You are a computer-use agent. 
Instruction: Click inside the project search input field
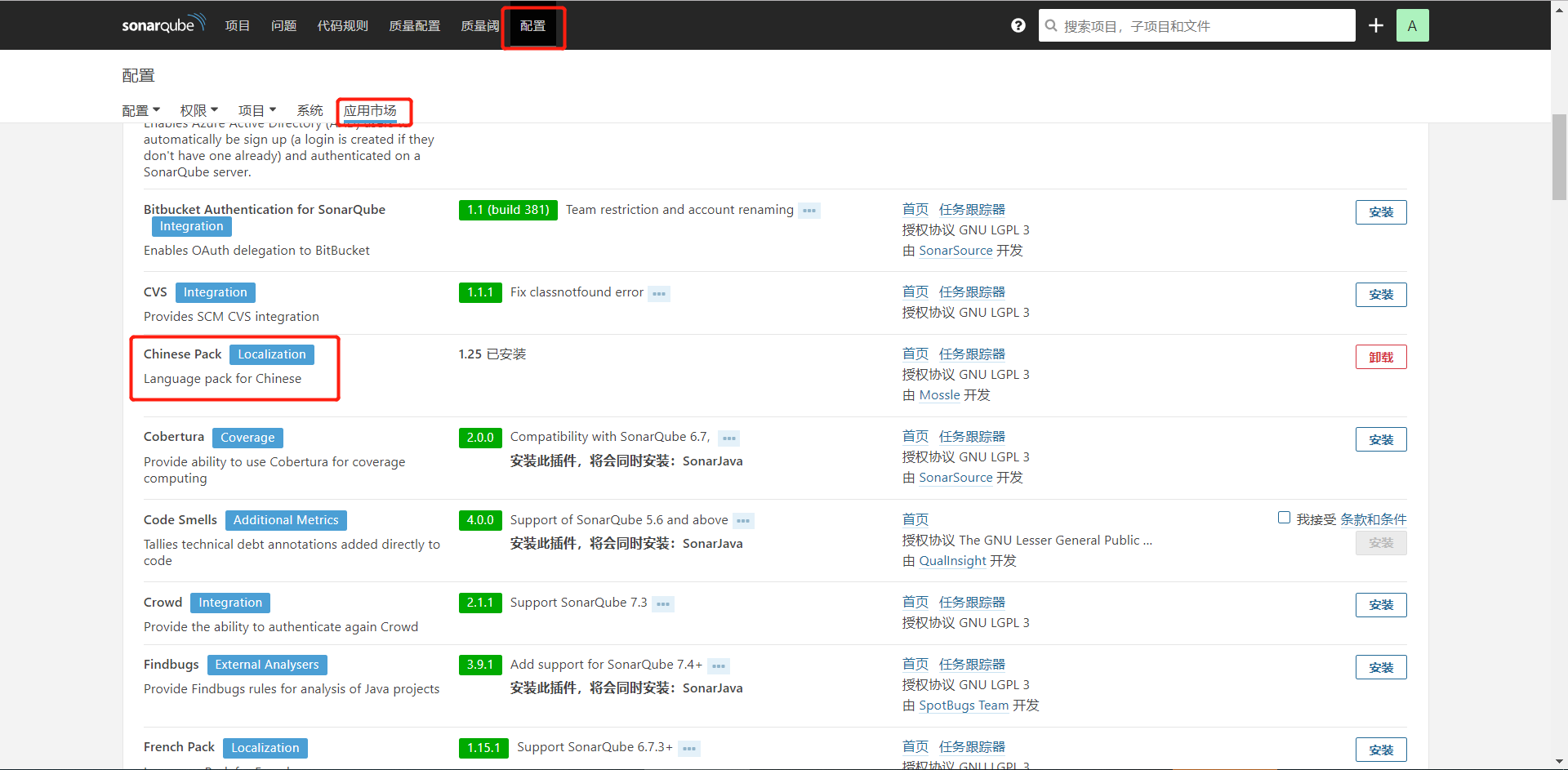pos(1184,25)
